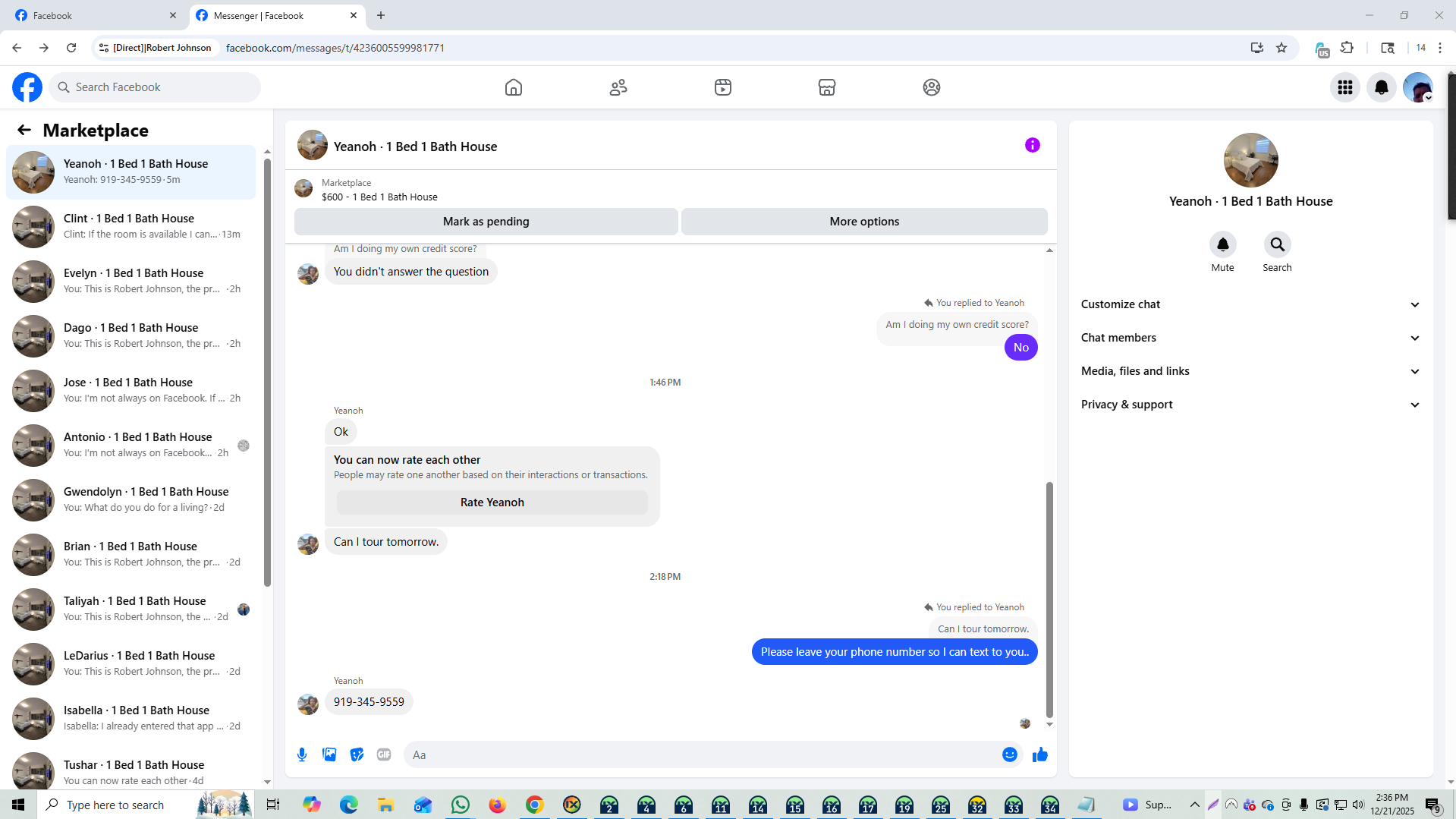
Task: Open WhatsApp from the taskbar
Action: coord(461,805)
